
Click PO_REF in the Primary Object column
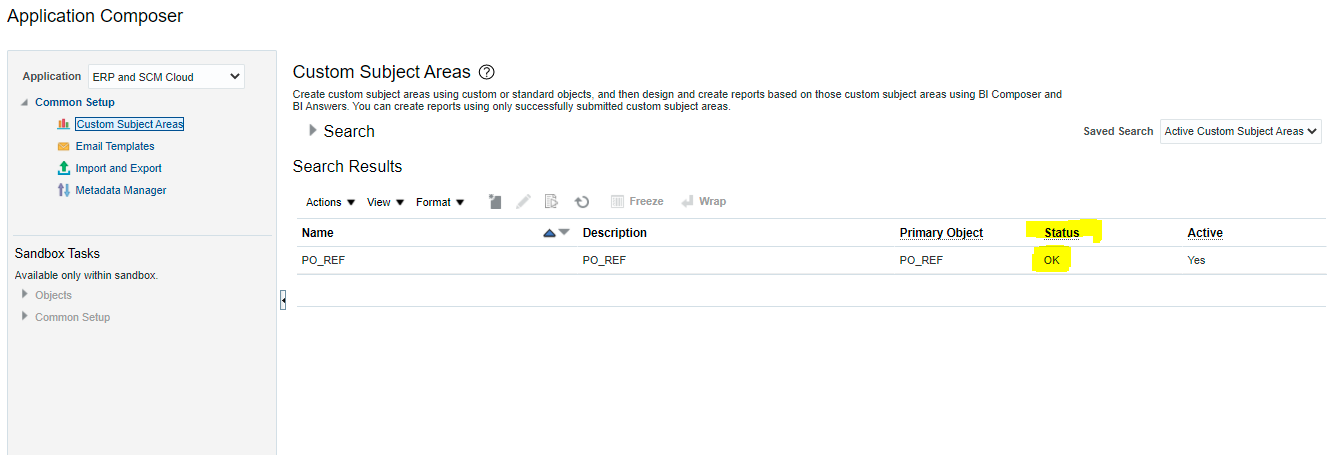point(921,260)
